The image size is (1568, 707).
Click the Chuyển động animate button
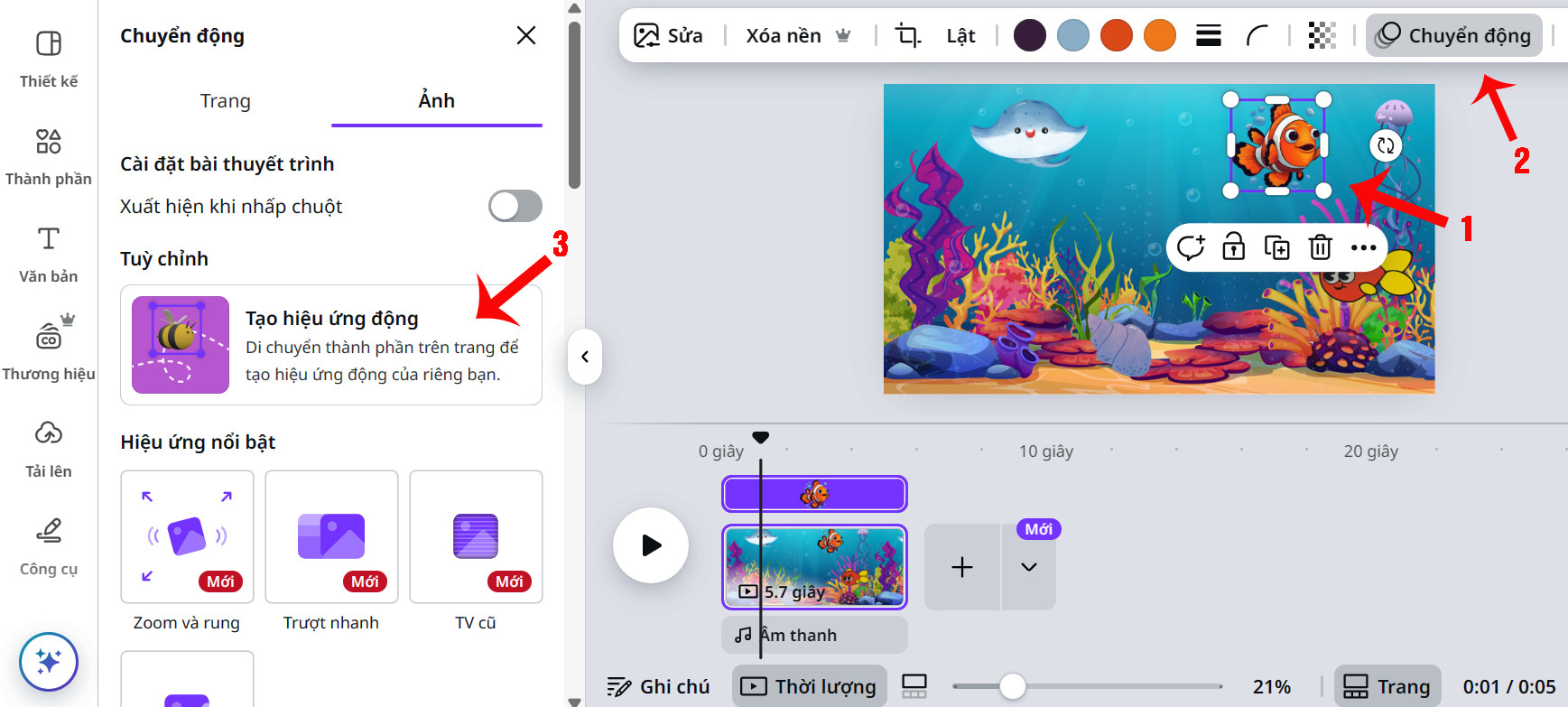point(1453,35)
